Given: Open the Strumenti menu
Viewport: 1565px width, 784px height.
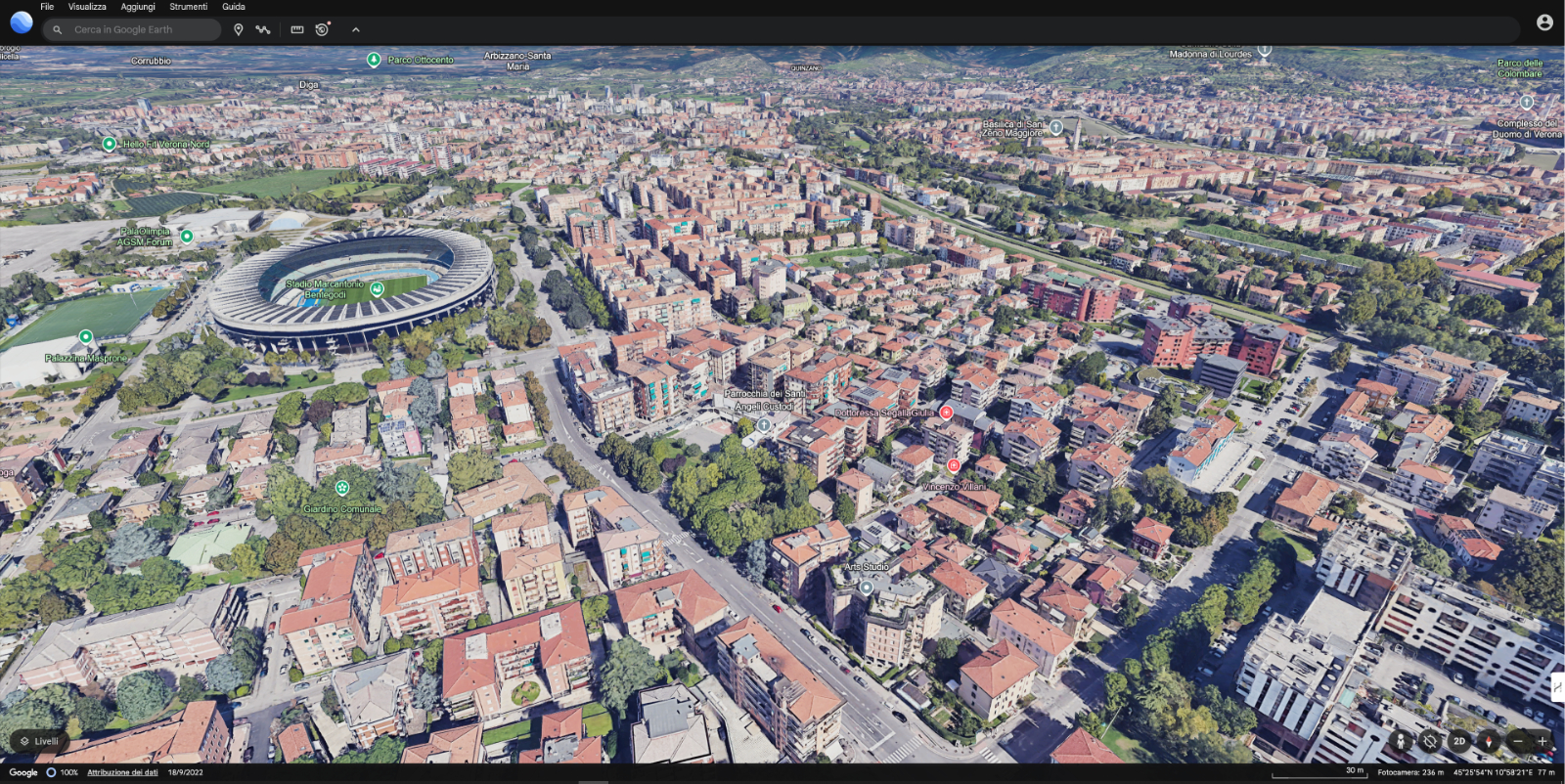Looking at the screenshot, I should [x=188, y=7].
